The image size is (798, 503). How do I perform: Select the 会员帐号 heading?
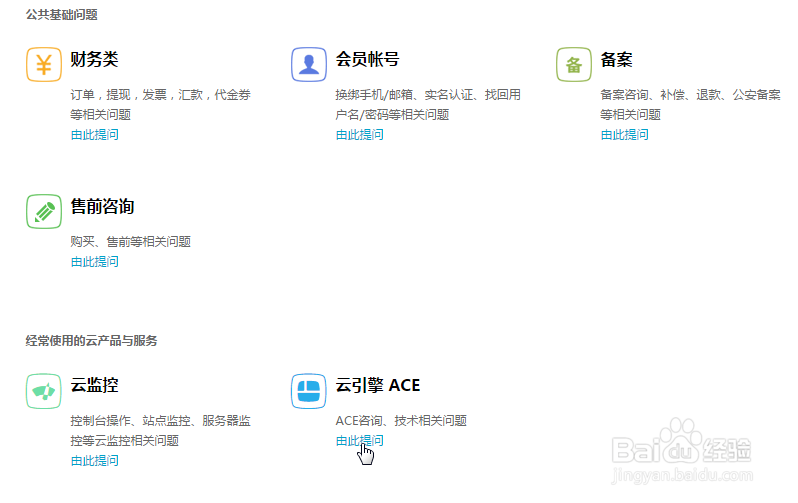[367, 60]
